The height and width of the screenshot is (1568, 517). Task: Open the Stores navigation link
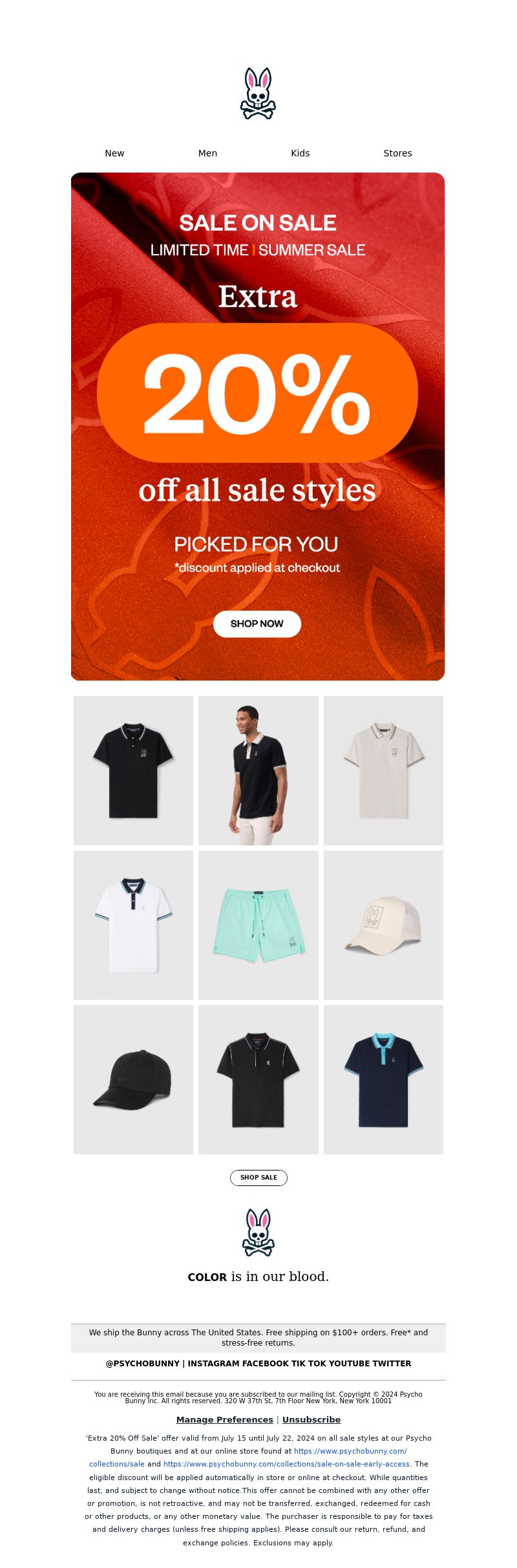(x=397, y=153)
